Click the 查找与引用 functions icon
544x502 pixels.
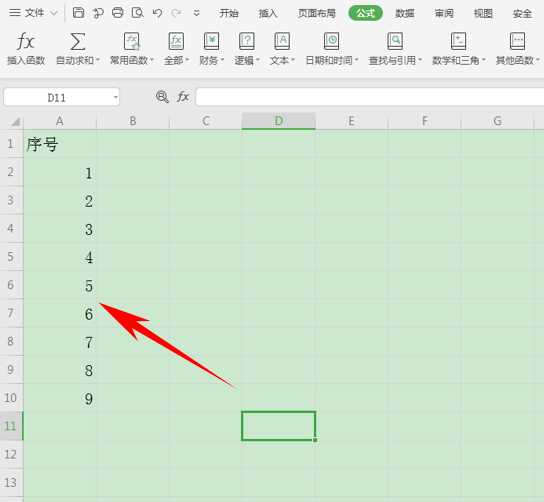click(x=395, y=42)
